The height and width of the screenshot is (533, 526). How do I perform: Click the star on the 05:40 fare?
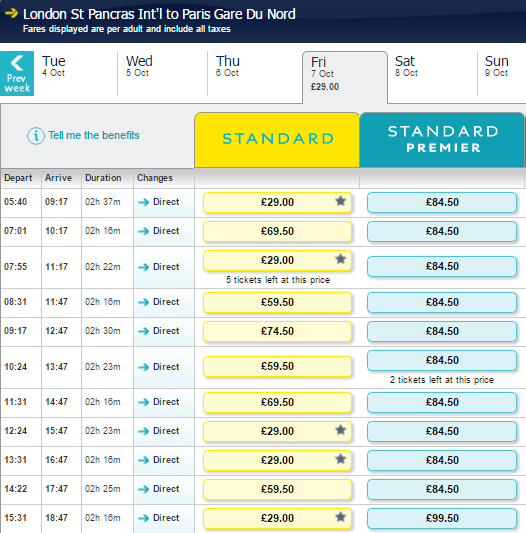[340, 201]
